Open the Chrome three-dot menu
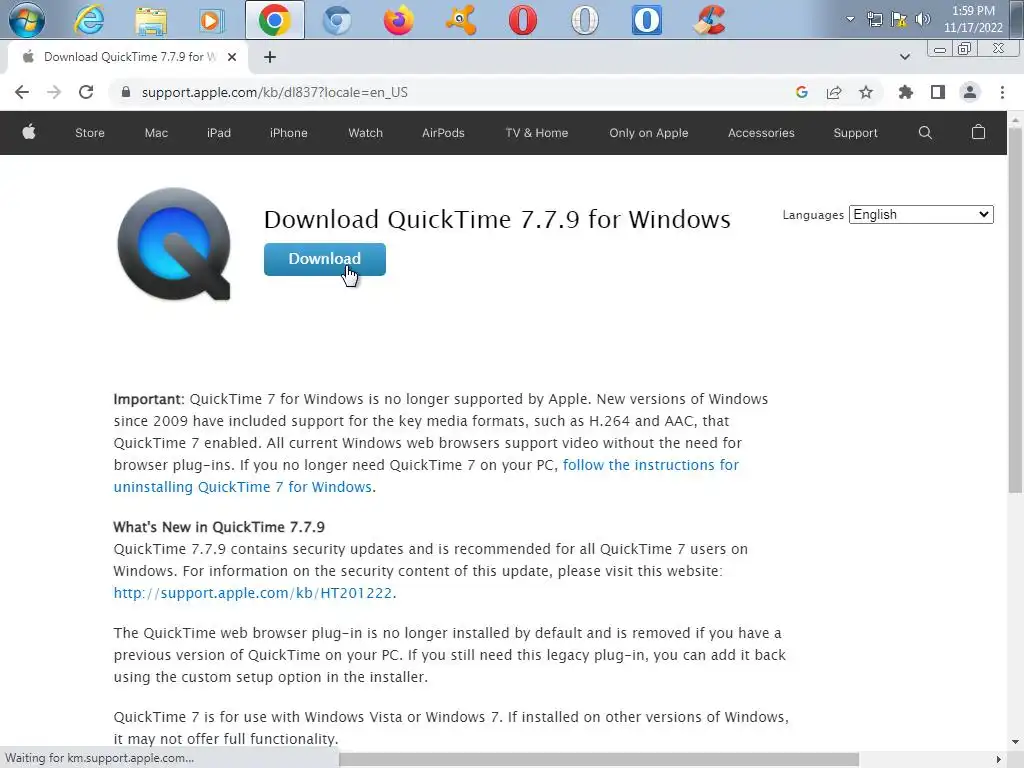1024x768 pixels. point(1002,92)
